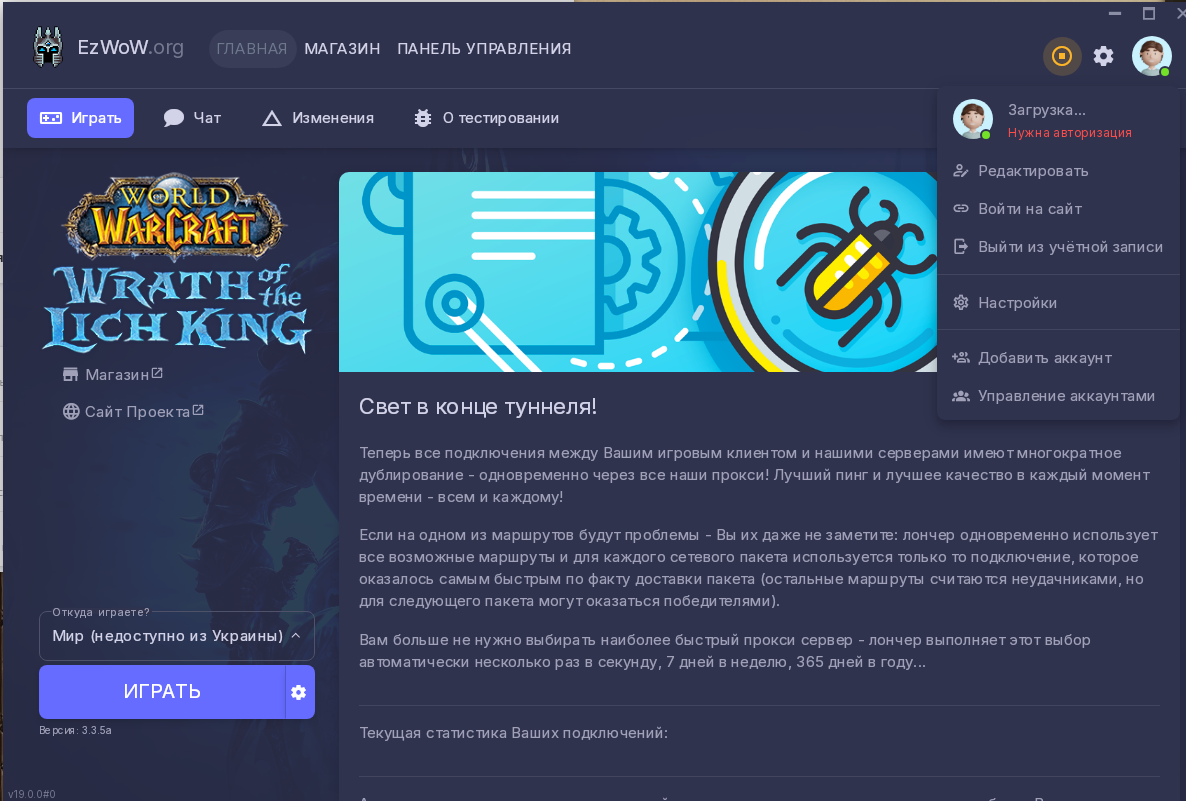Open game options gear beside ИГРАТЬ
Screen dimensions: 1186x801
coord(298,692)
